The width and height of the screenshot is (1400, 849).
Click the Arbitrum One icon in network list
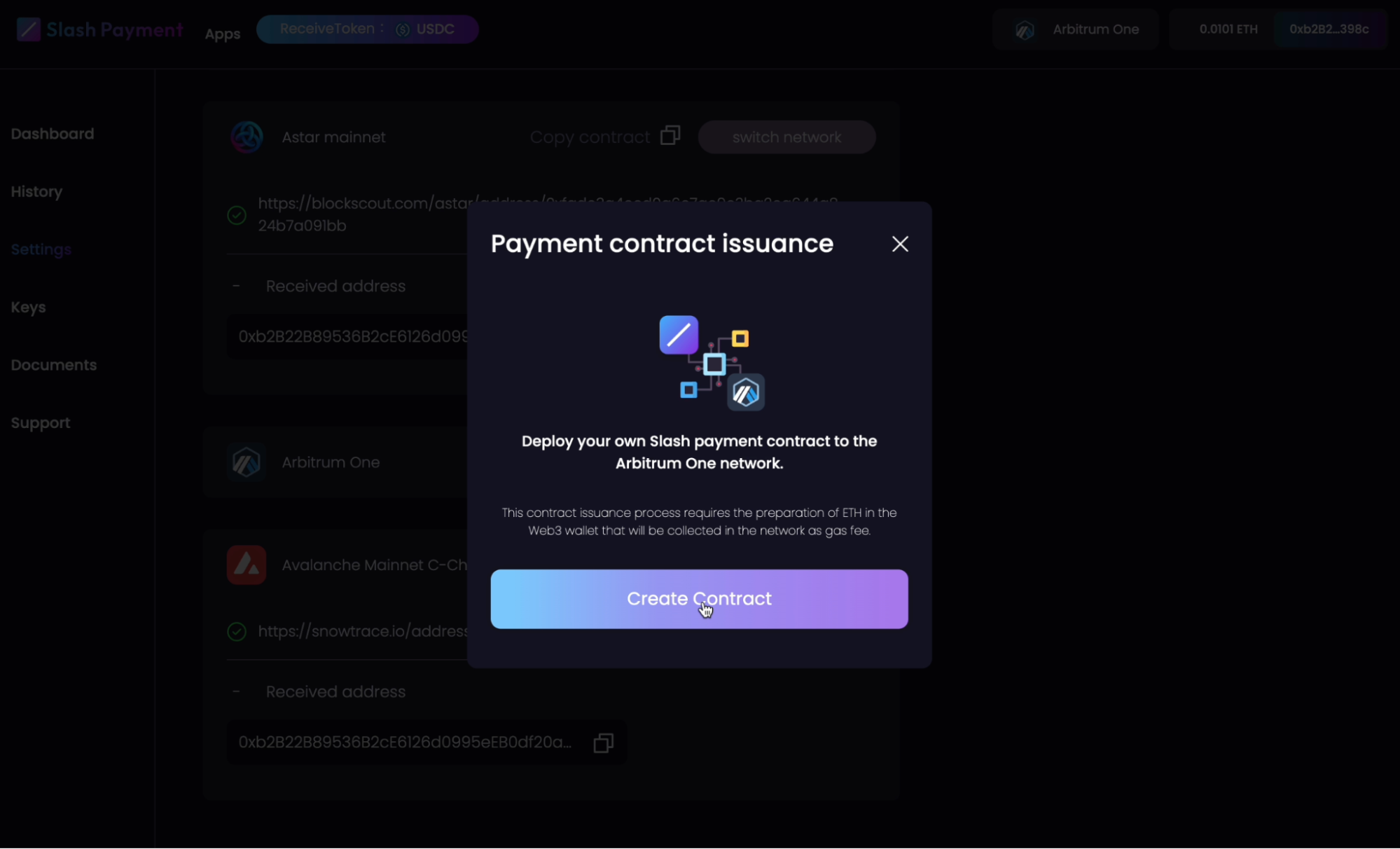(247, 462)
